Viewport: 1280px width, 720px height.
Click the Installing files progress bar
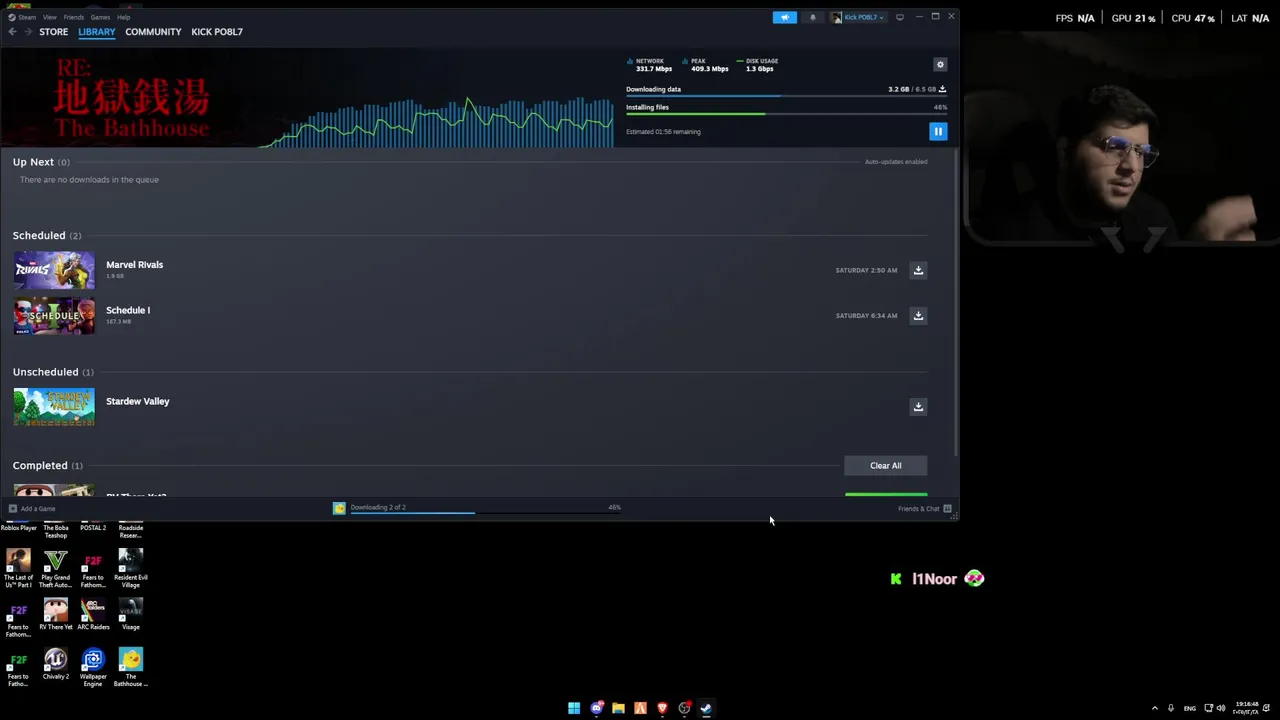tap(786, 114)
